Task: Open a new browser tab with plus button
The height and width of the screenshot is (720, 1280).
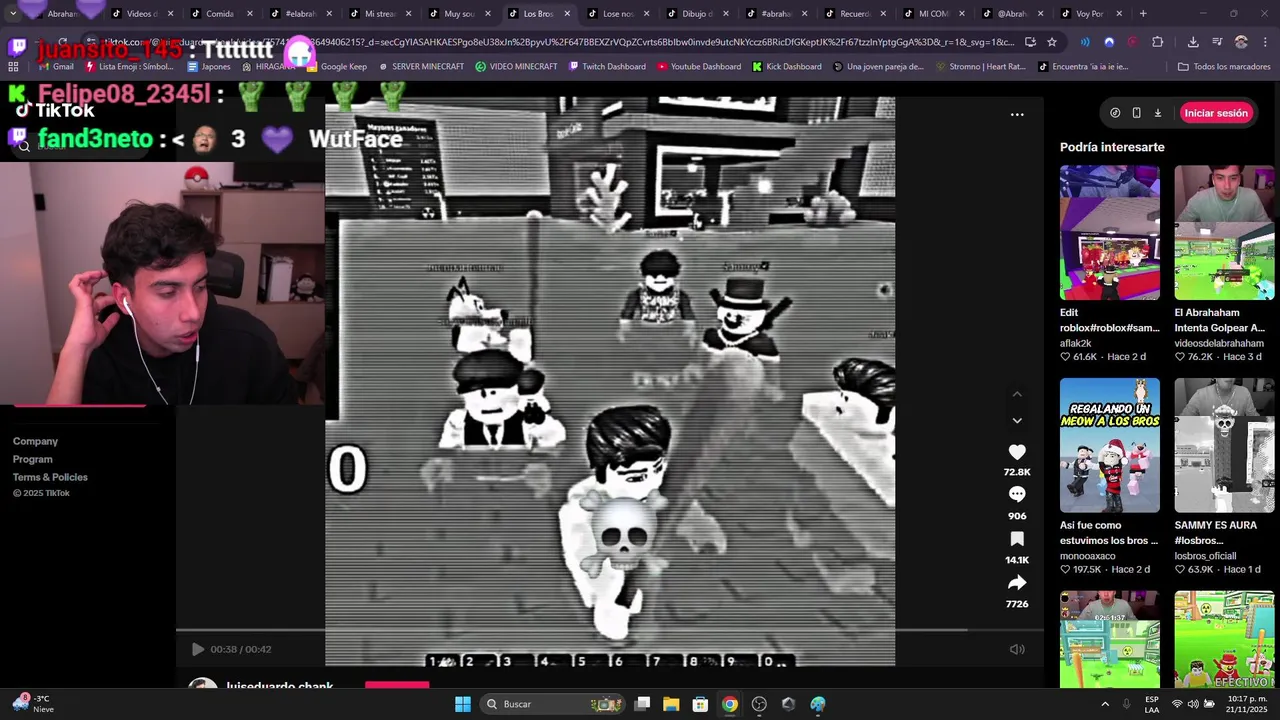Action: click(x=1143, y=14)
